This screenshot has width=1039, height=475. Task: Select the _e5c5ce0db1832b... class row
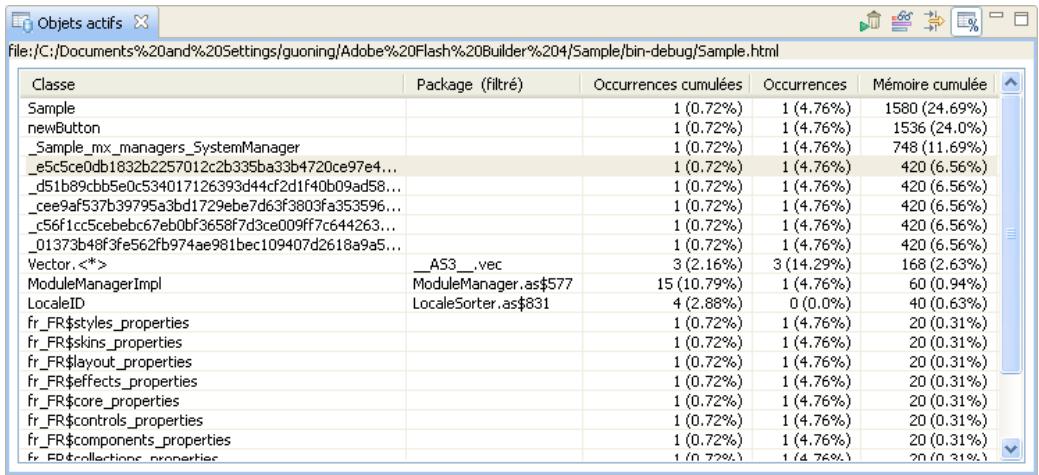[x=511, y=166]
